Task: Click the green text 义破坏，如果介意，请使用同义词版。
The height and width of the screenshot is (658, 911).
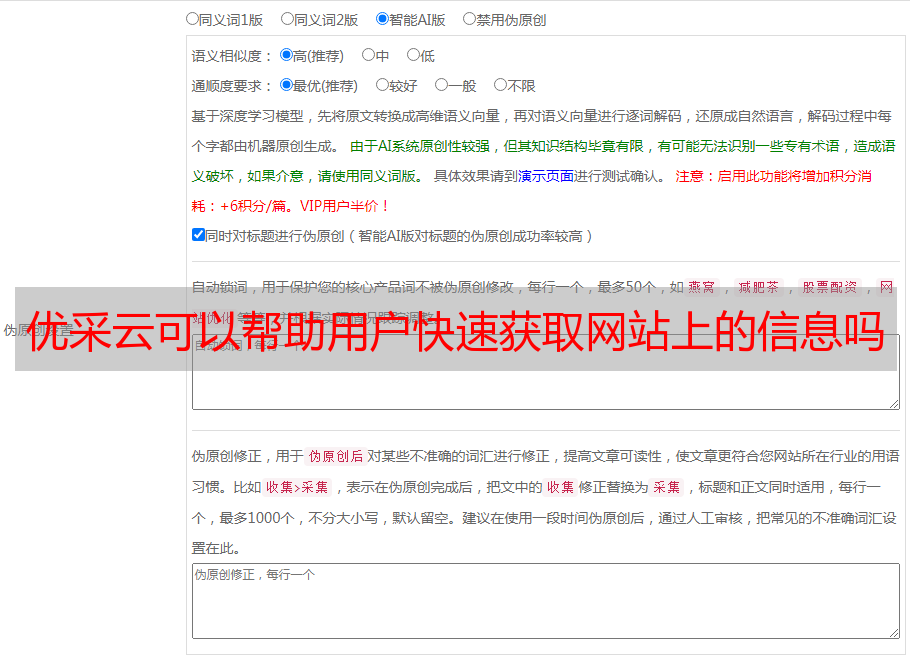Action: click(308, 176)
